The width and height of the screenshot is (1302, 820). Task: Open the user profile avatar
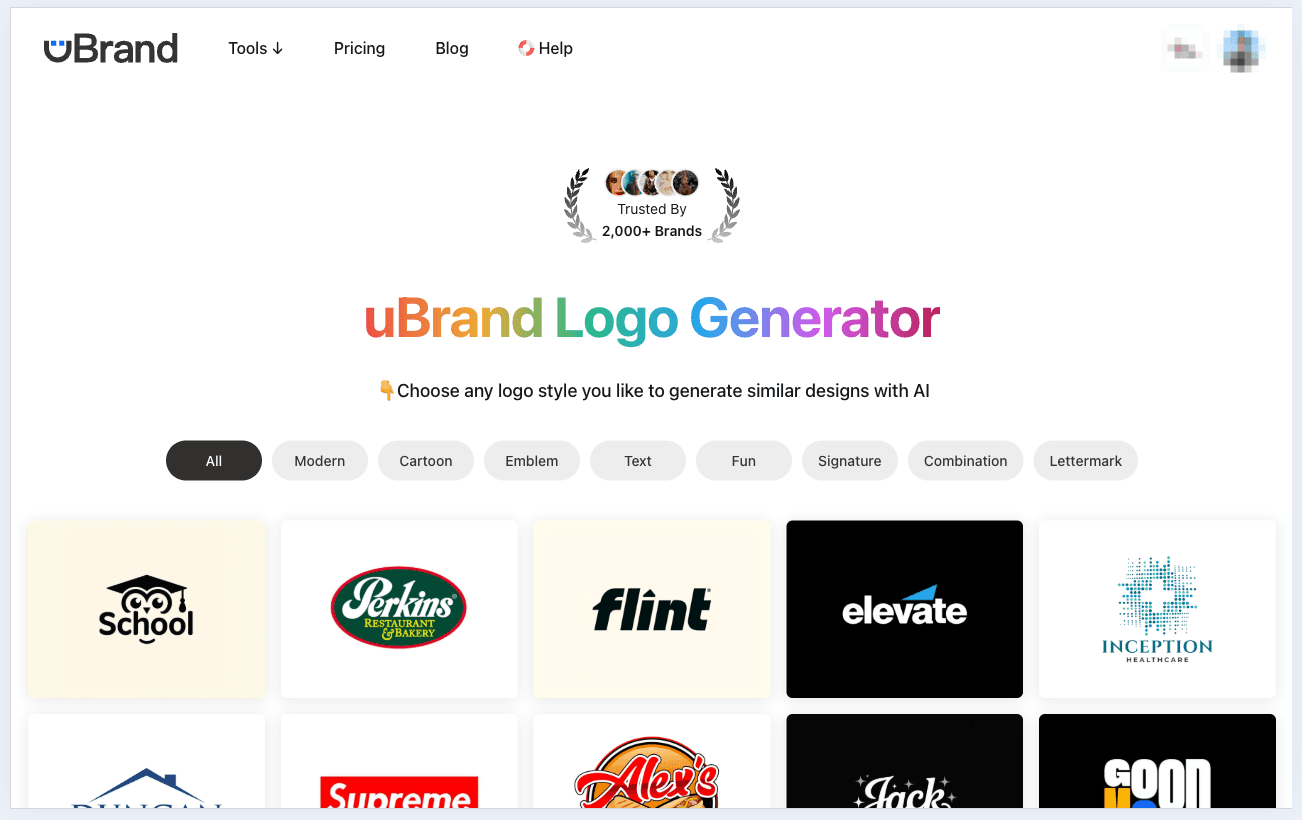pyautogui.click(x=1243, y=49)
